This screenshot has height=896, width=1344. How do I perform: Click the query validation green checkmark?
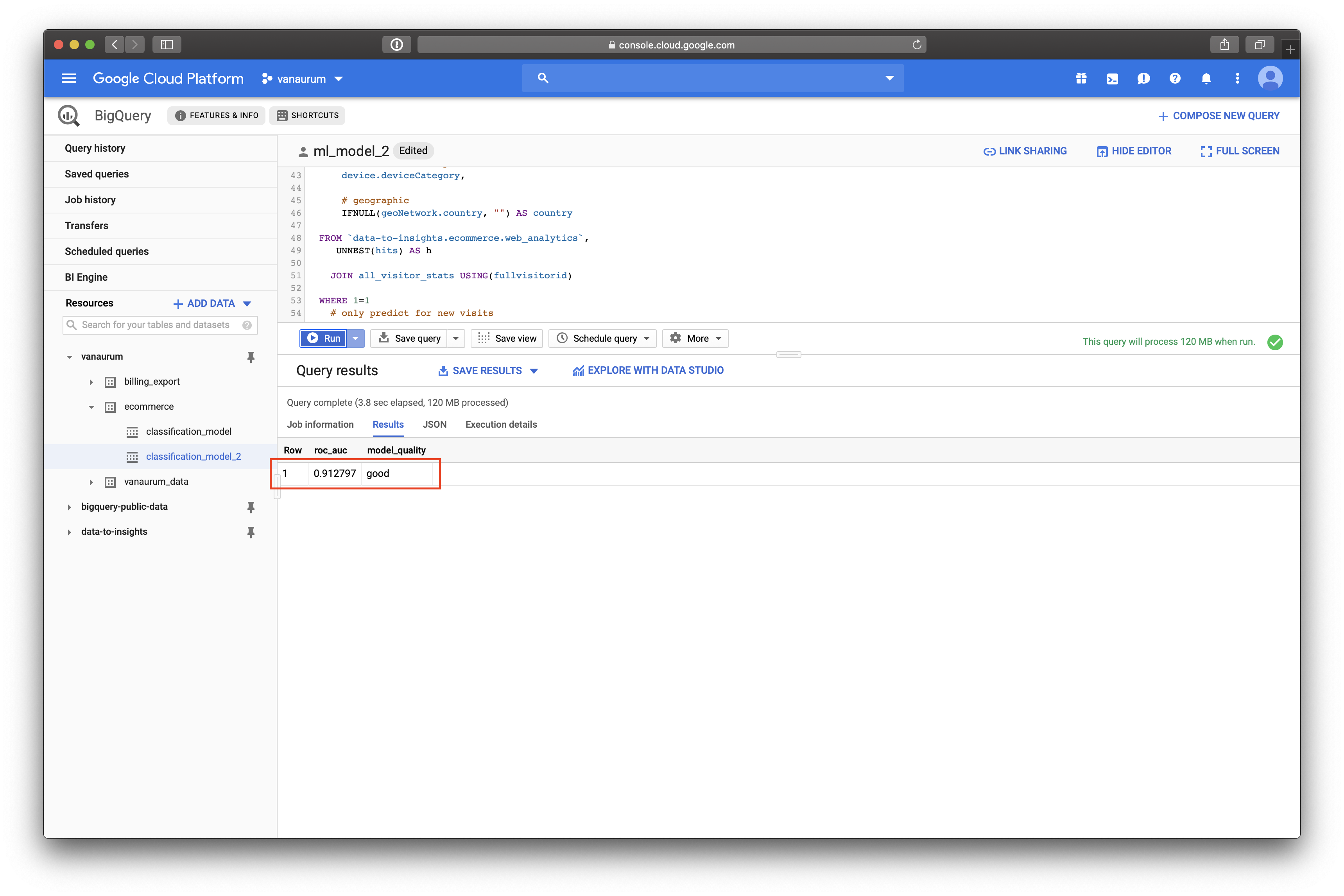1275,342
